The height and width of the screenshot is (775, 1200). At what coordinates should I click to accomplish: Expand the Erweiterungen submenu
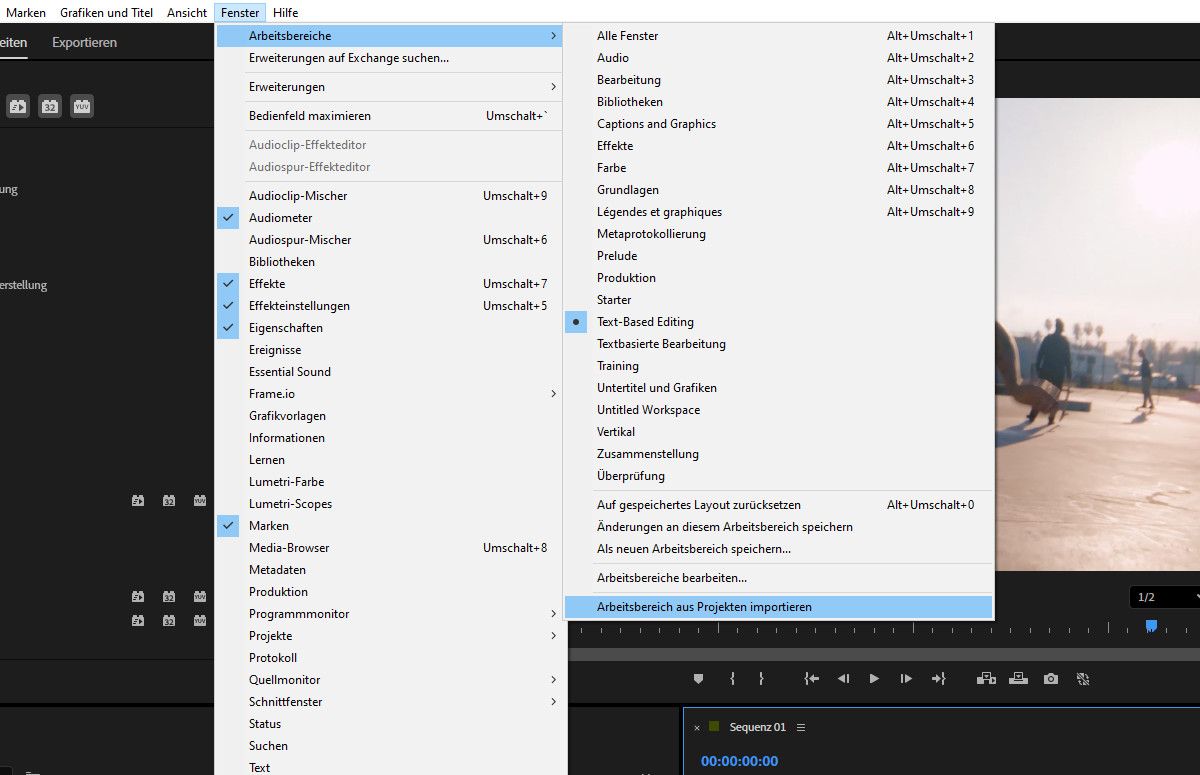coord(391,87)
